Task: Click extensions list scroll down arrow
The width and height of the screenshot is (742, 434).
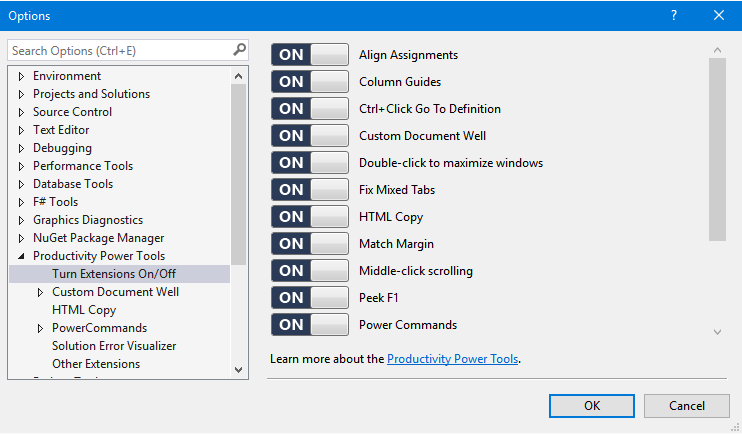Action: tap(717, 332)
